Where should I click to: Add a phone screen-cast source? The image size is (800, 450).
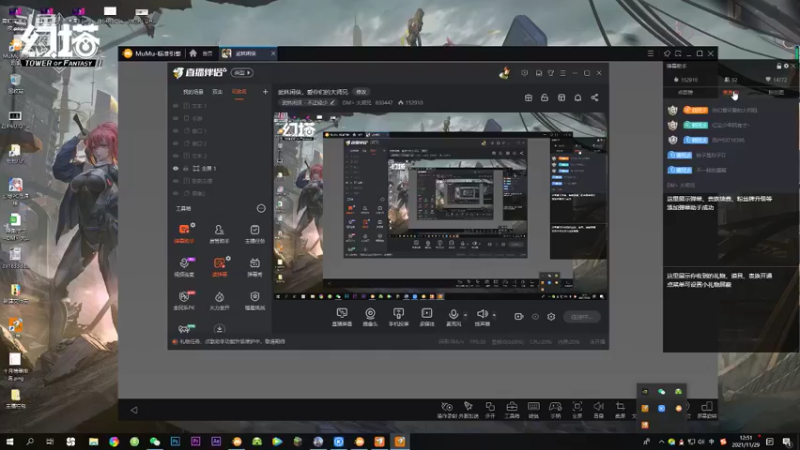[398, 316]
